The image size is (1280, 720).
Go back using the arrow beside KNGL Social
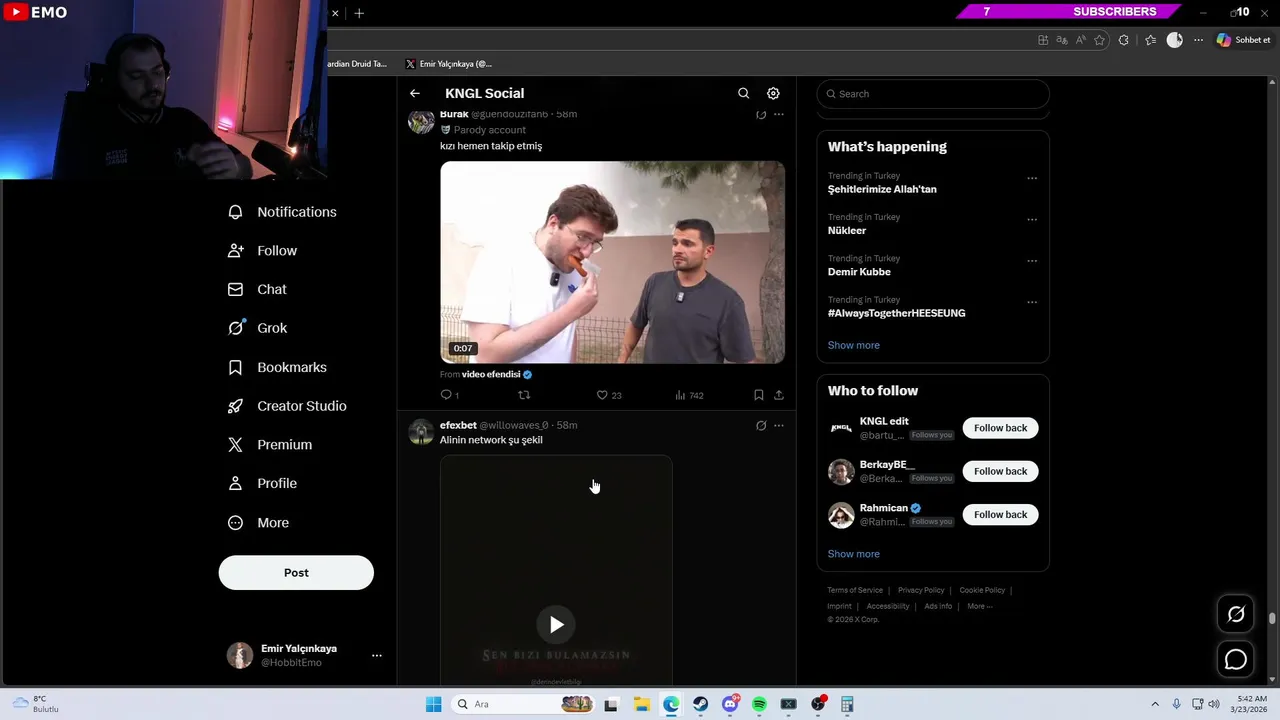tap(415, 93)
